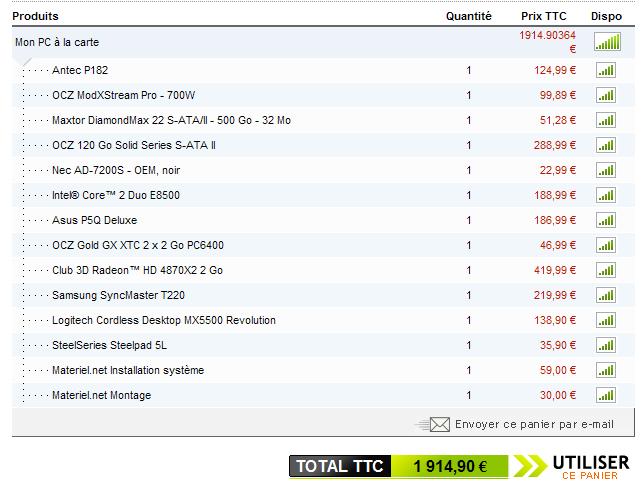Click availability icon for Installation système
Screen dimensions: 644x495
point(606,371)
